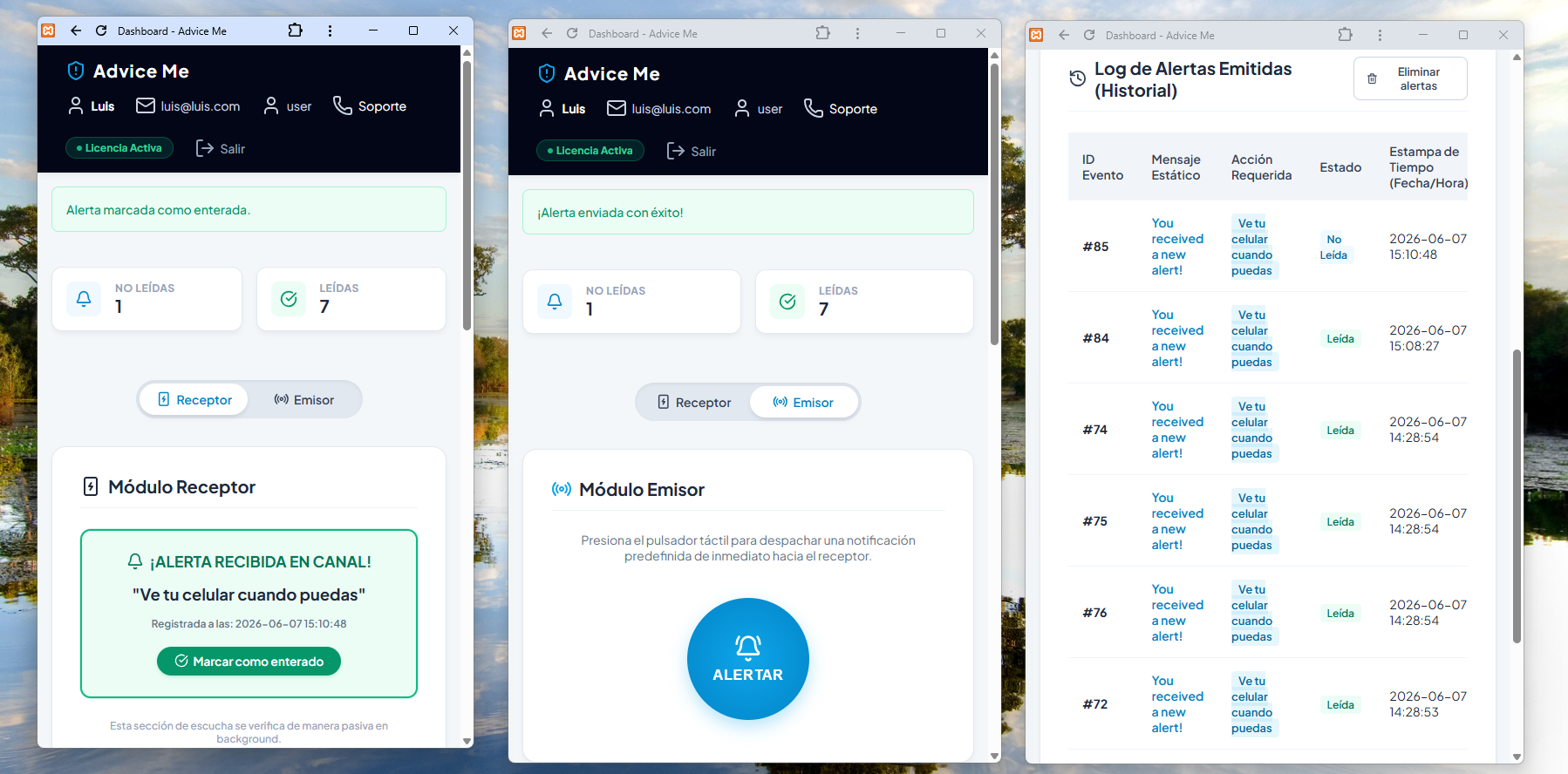Image resolution: width=1568 pixels, height=774 pixels.
Task: Select active Emisor tab in middle window
Action: (803, 403)
